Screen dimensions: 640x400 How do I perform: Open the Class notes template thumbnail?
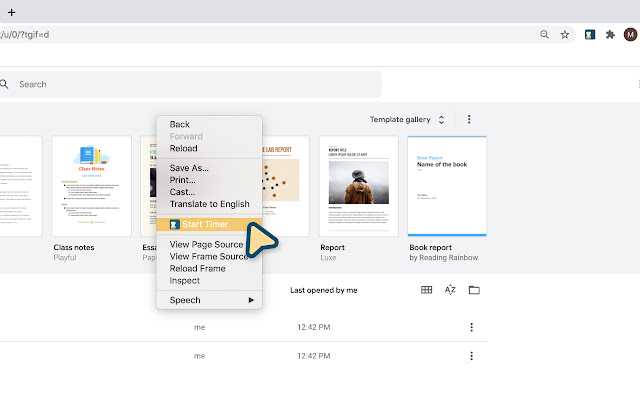click(92, 186)
